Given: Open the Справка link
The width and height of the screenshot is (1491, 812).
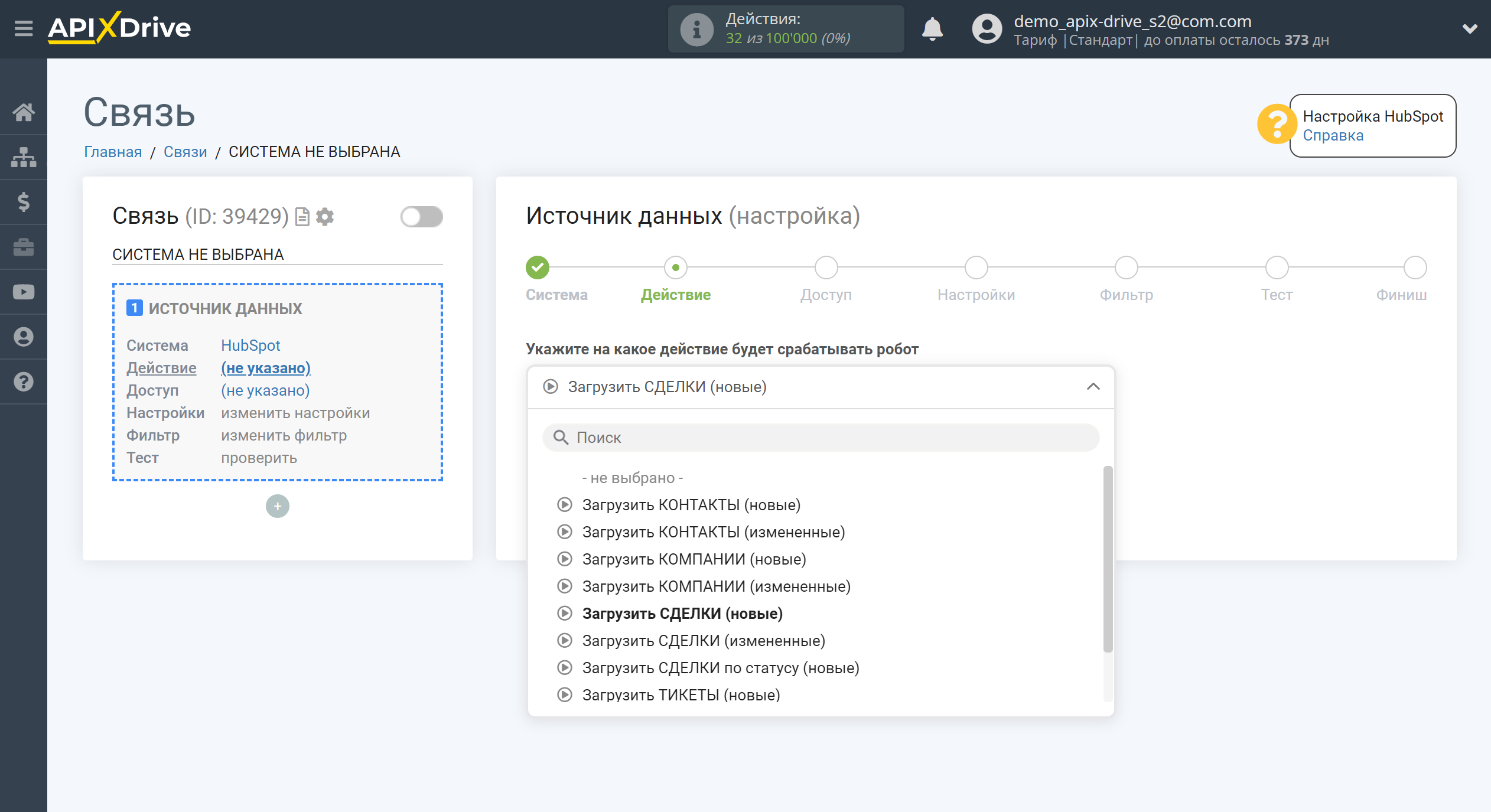Looking at the screenshot, I should (x=1333, y=135).
